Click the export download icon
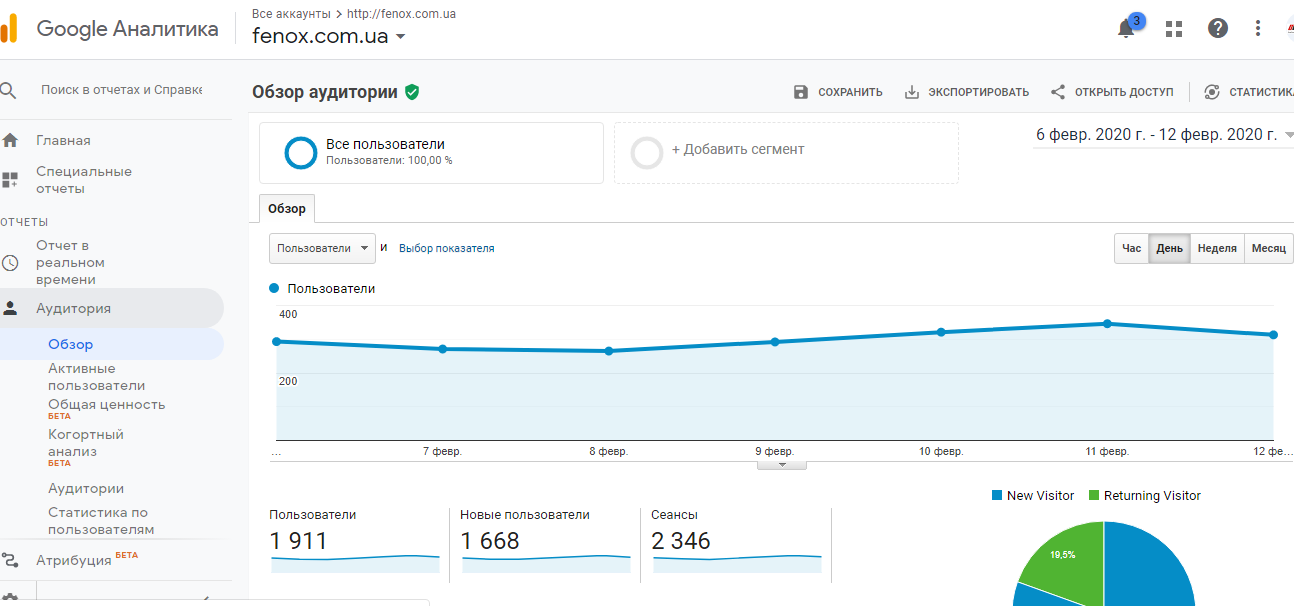Image resolution: width=1294 pixels, height=606 pixels. [x=911, y=92]
